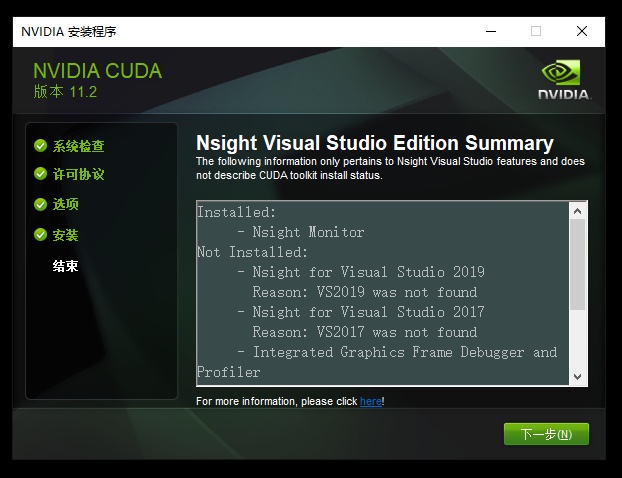Click the scrollbar track below the thumb
The image size is (622, 478).
(578, 340)
